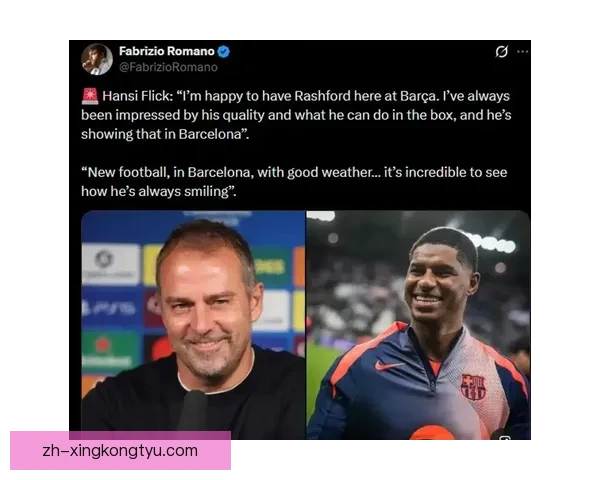This screenshot has width=600, height=480.
Task: Click the red siren emoji in tweet
Action: click(90, 96)
